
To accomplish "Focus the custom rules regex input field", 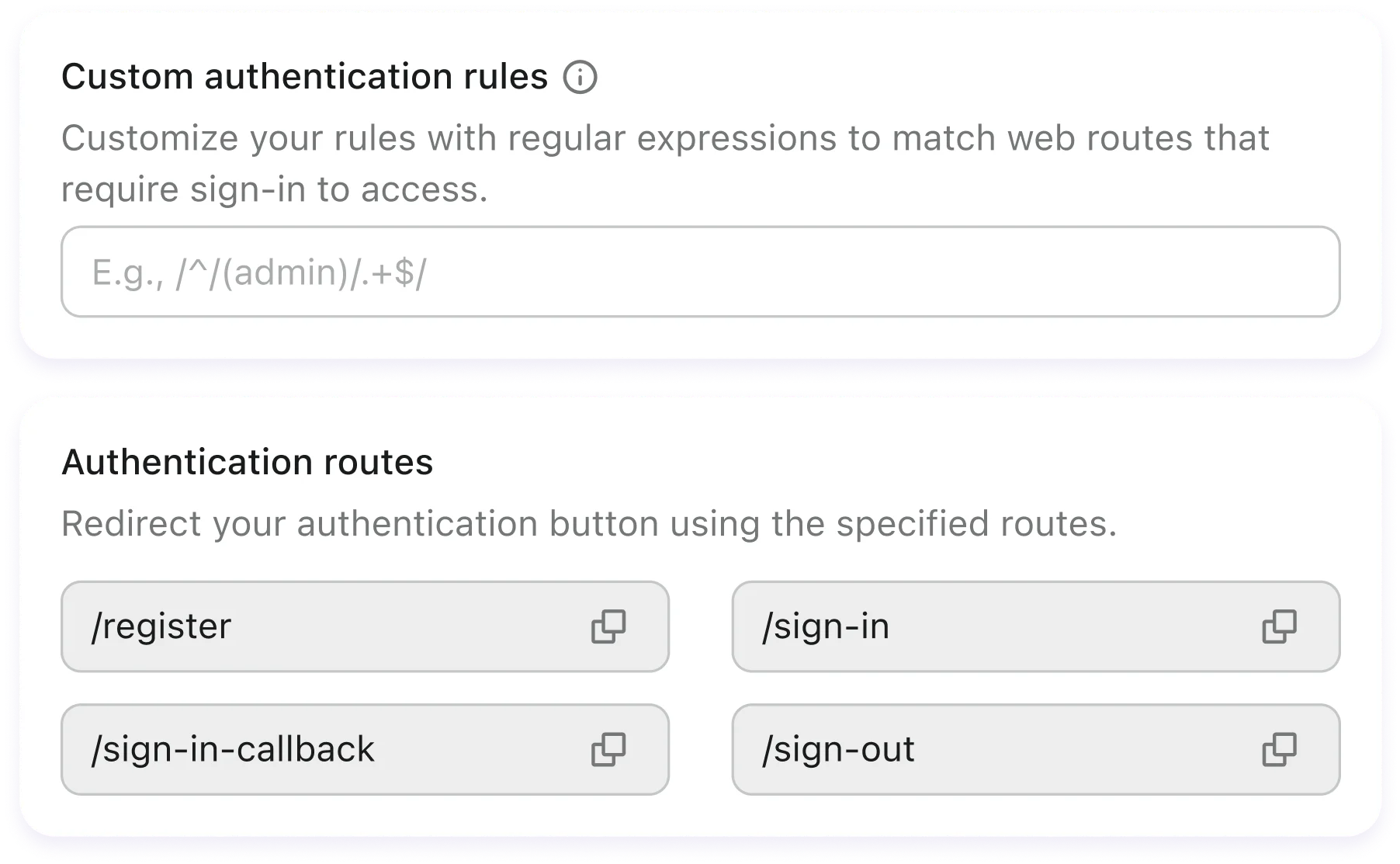I will pyautogui.click(x=700, y=272).
